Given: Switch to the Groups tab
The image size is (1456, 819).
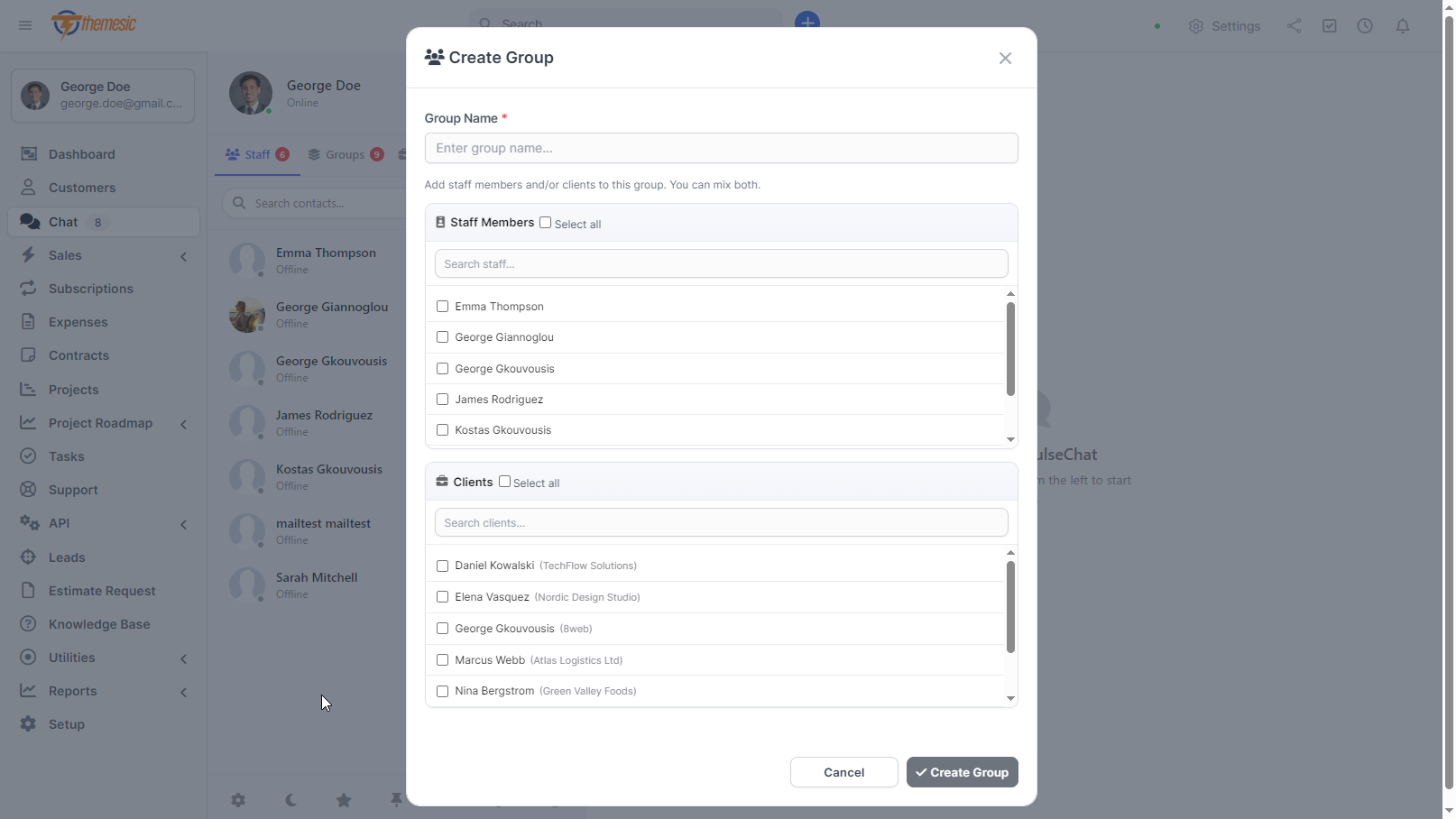Looking at the screenshot, I should click(x=346, y=154).
